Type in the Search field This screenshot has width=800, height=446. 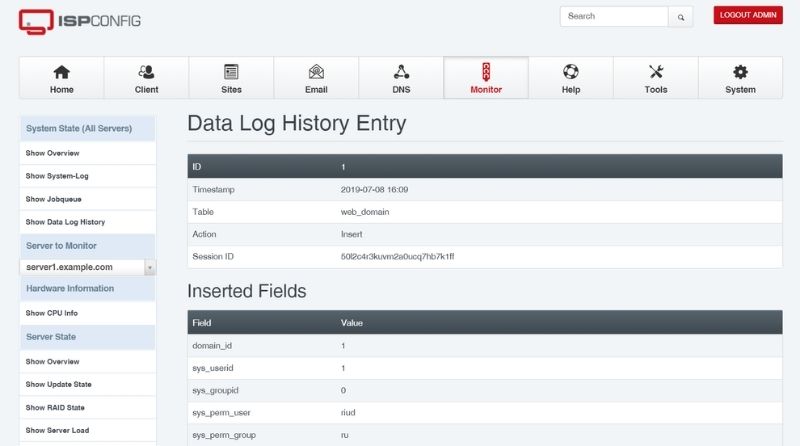[x=613, y=17]
